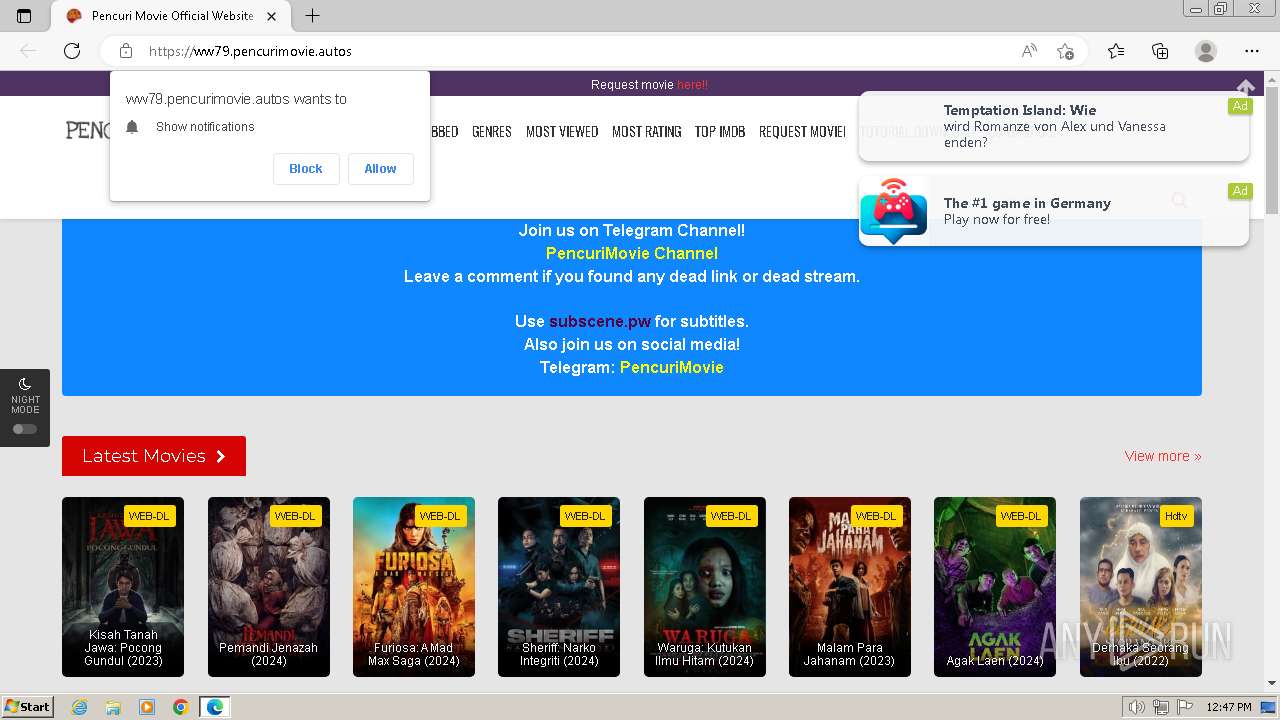
Task: Open Sheriff: Narko Integriti (2024) poster
Action: pos(559,587)
